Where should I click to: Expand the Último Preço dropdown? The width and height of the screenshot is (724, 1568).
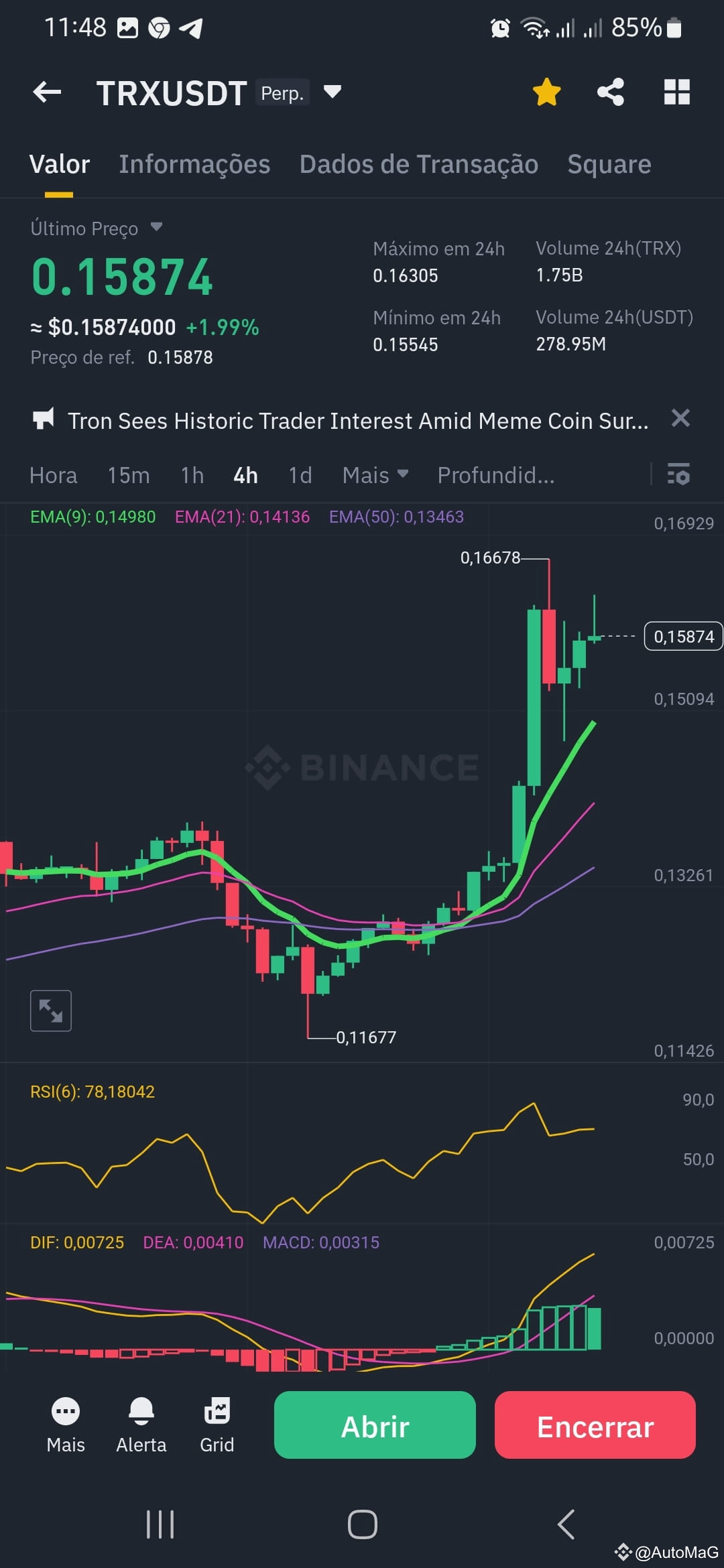(157, 228)
